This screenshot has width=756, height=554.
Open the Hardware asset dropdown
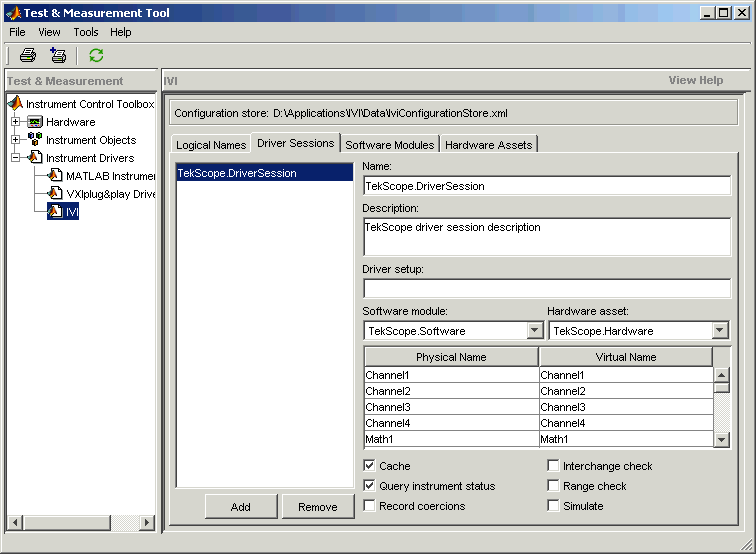point(720,331)
